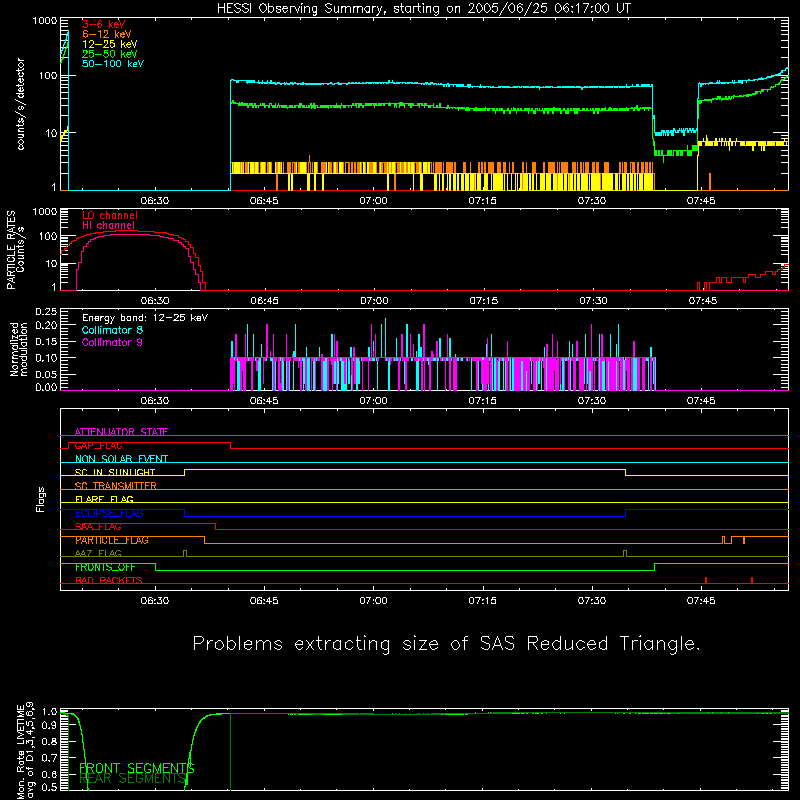Viewport: 800px width, 800px height.
Task: Click 07:45 tick label under the counts panel
Action: [x=701, y=201]
